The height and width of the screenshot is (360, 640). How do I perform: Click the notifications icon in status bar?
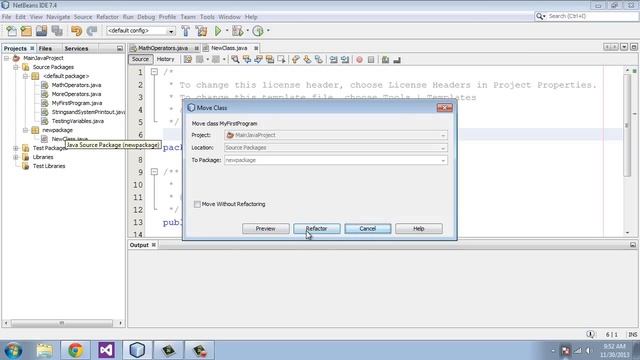[x=590, y=334]
